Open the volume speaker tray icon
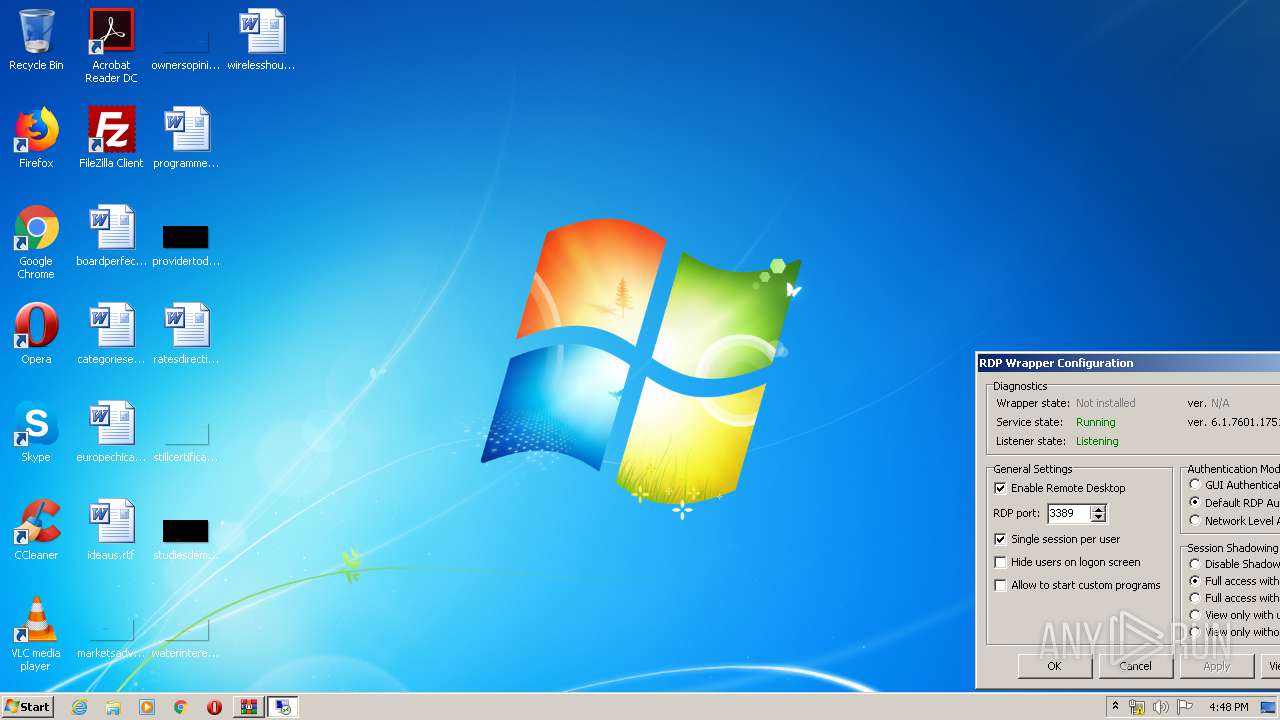 tap(1161, 707)
